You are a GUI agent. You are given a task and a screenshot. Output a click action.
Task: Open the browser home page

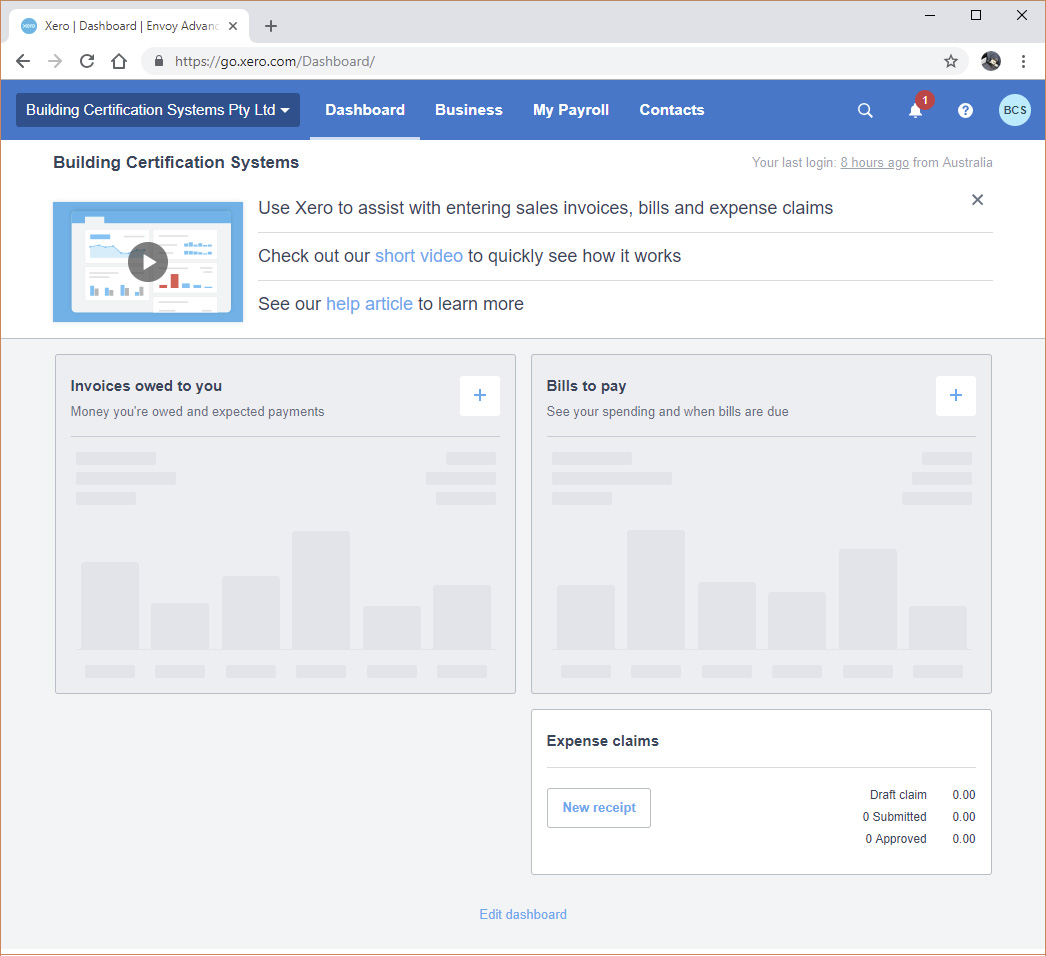119,61
